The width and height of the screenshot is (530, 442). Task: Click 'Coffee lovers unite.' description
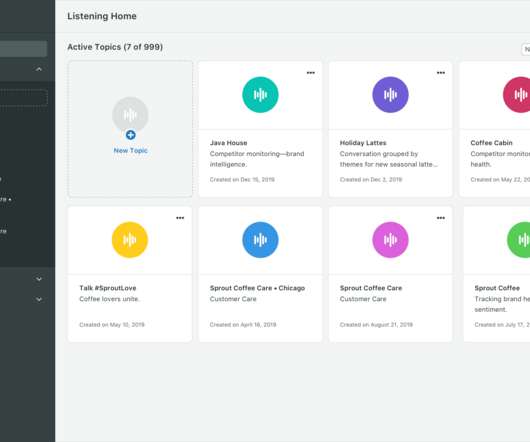(x=110, y=299)
